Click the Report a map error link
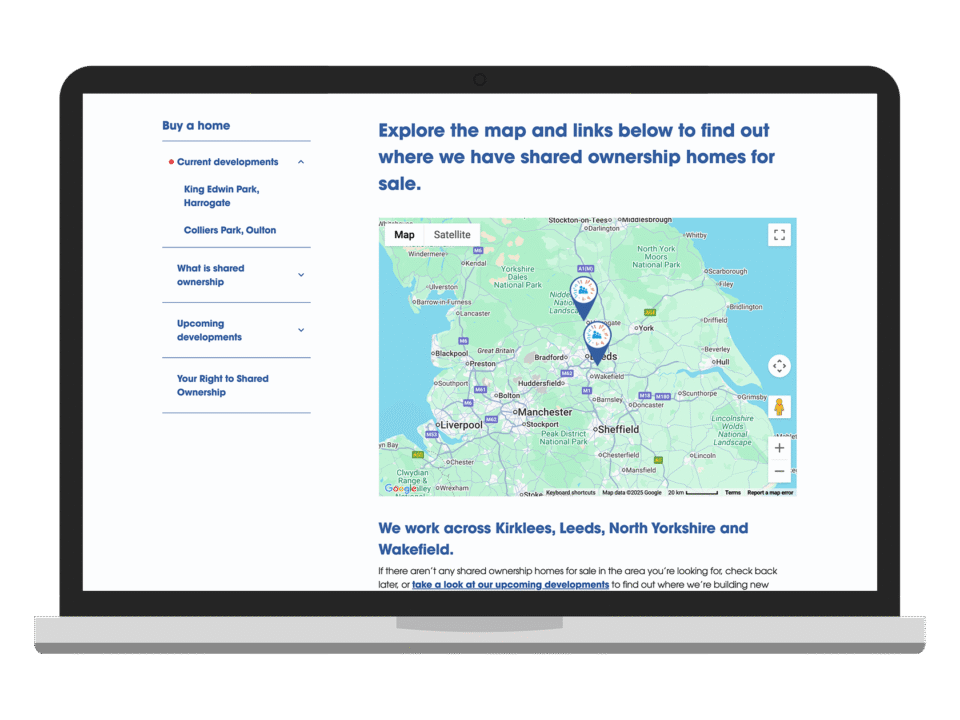960x720 pixels. click(771, 492)
